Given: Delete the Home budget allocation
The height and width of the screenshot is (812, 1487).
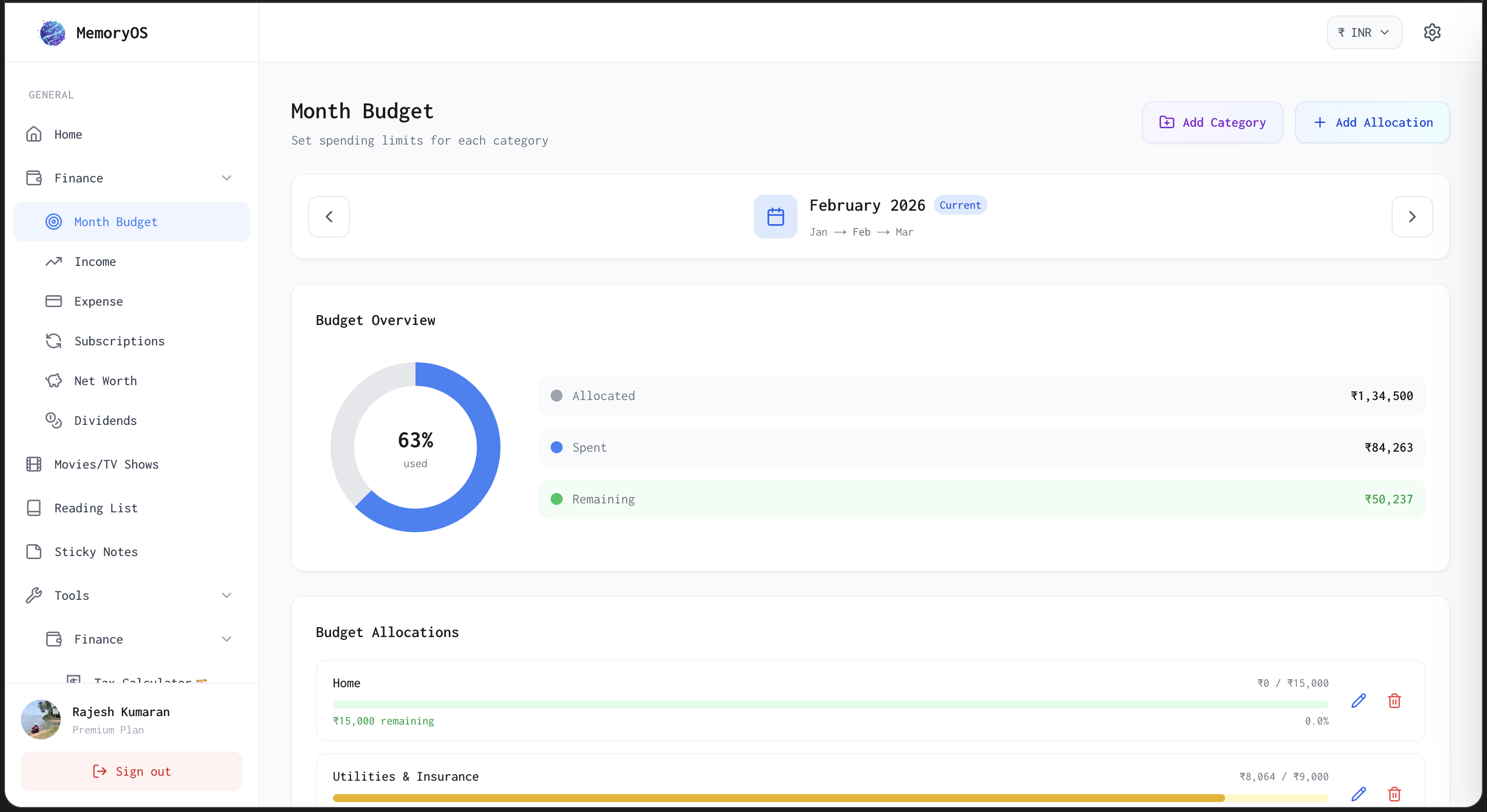Looking at the screenshot, I should 1394,701.
